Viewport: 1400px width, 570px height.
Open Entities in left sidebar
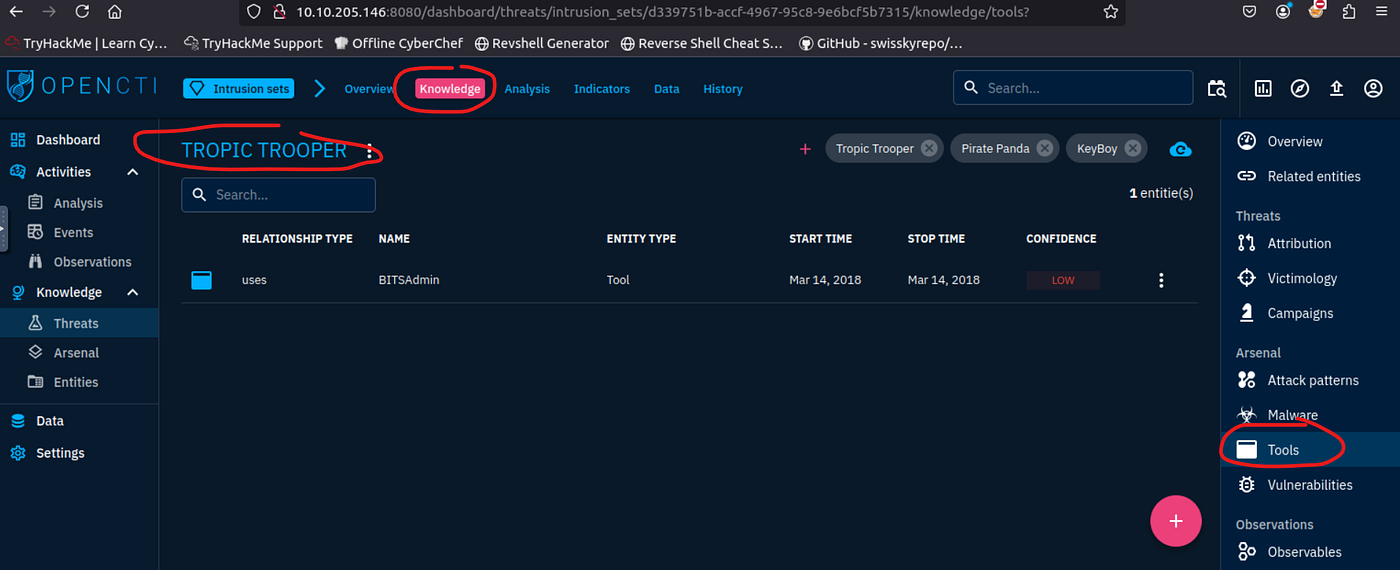coord(79,382)
